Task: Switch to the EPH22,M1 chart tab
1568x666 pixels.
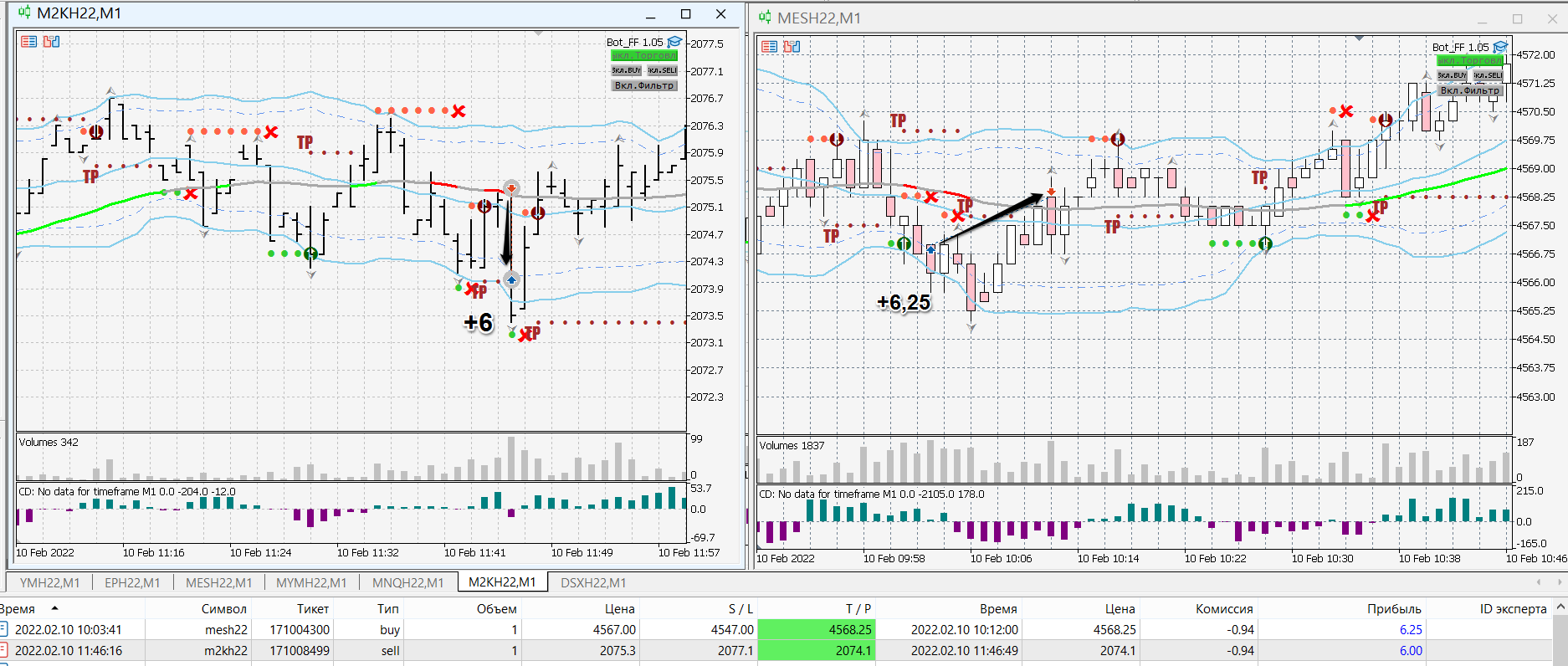Action: [132, 582]
